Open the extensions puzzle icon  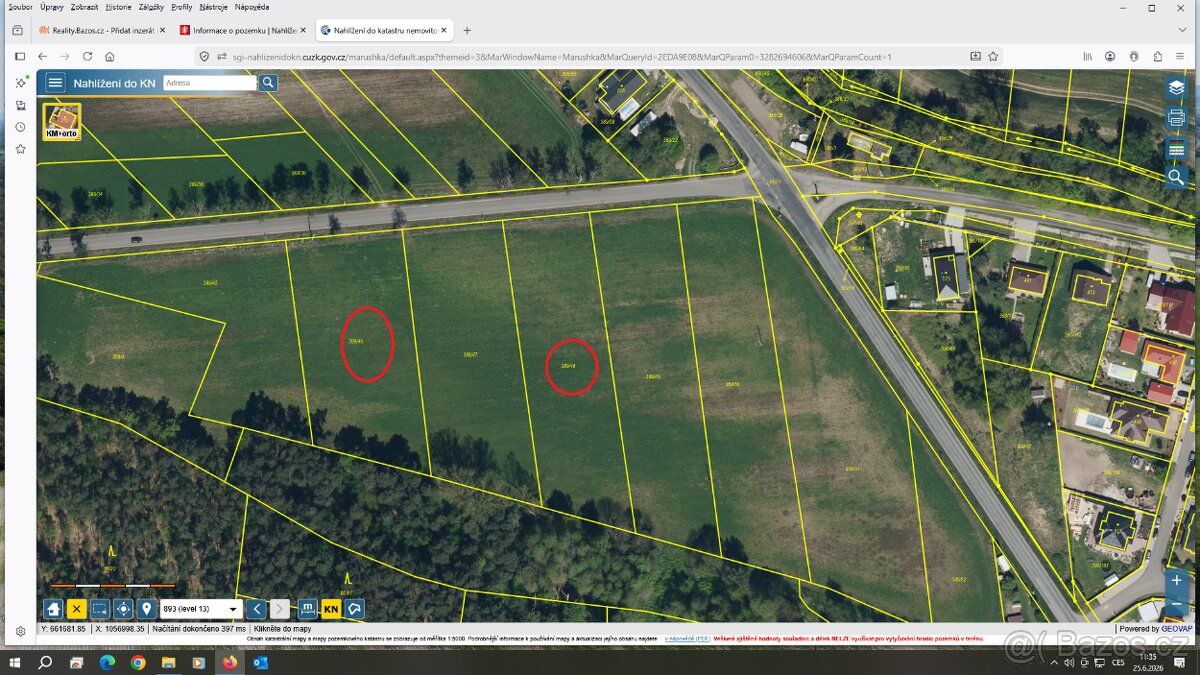(x=1157, y=57)
